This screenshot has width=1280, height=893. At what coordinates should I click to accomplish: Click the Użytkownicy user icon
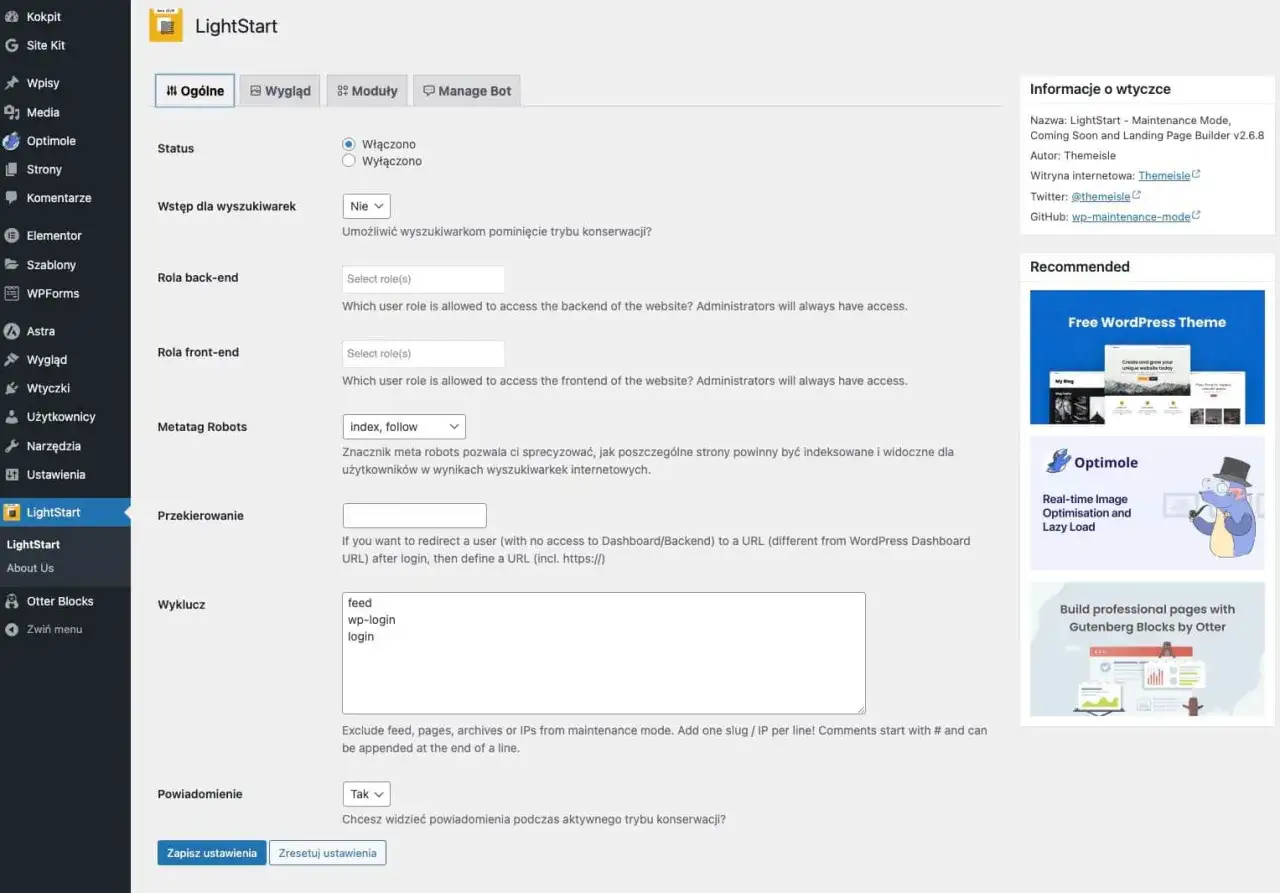click(x=12, y=417)
